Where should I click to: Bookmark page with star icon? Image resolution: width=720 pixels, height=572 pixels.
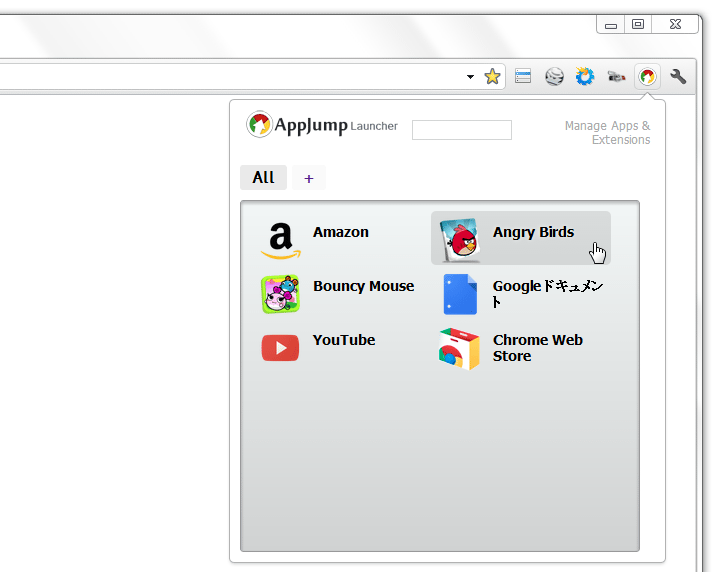tap(492, 76)
